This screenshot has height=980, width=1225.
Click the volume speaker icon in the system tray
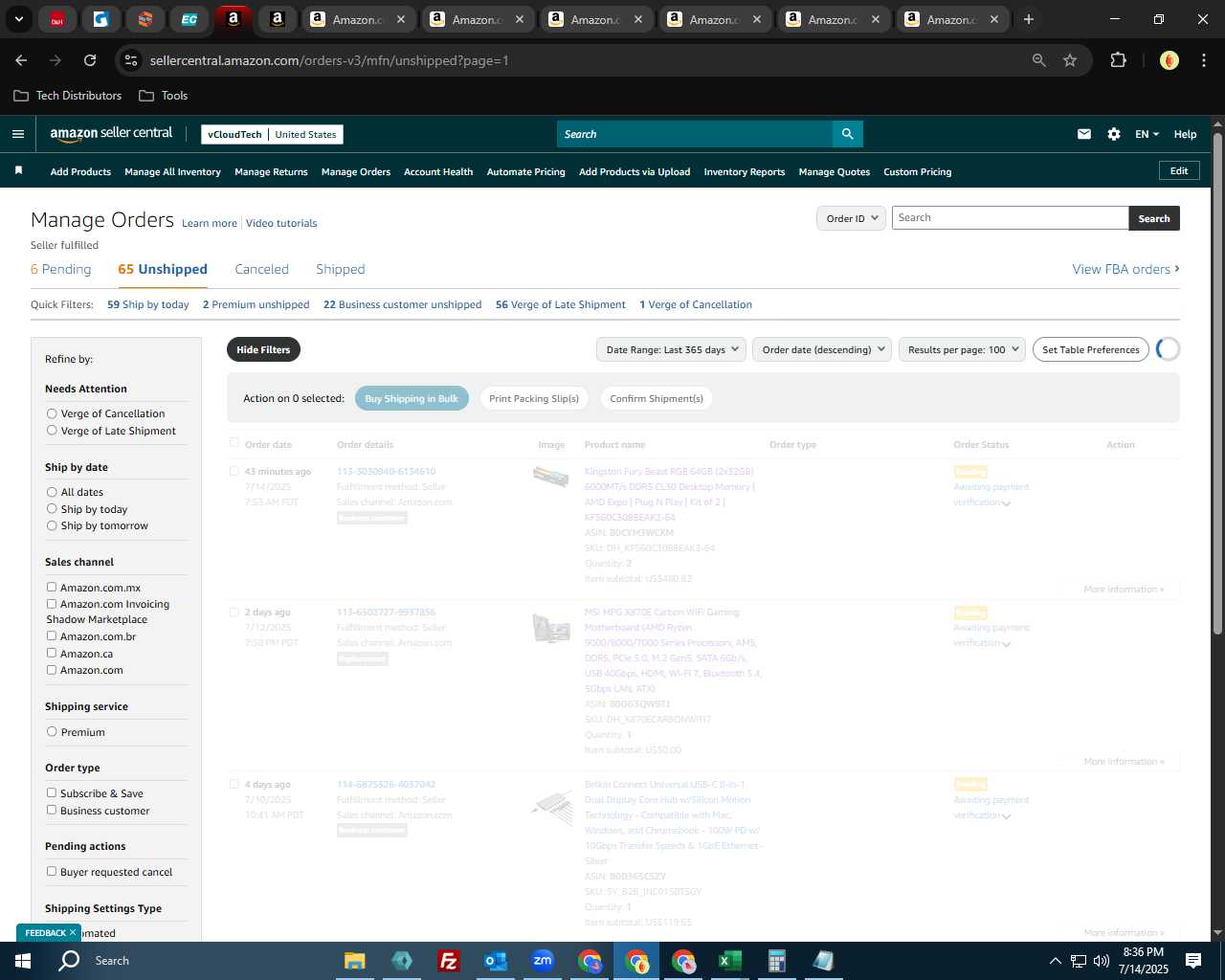pyautogui.click(x=1101, y=961)
